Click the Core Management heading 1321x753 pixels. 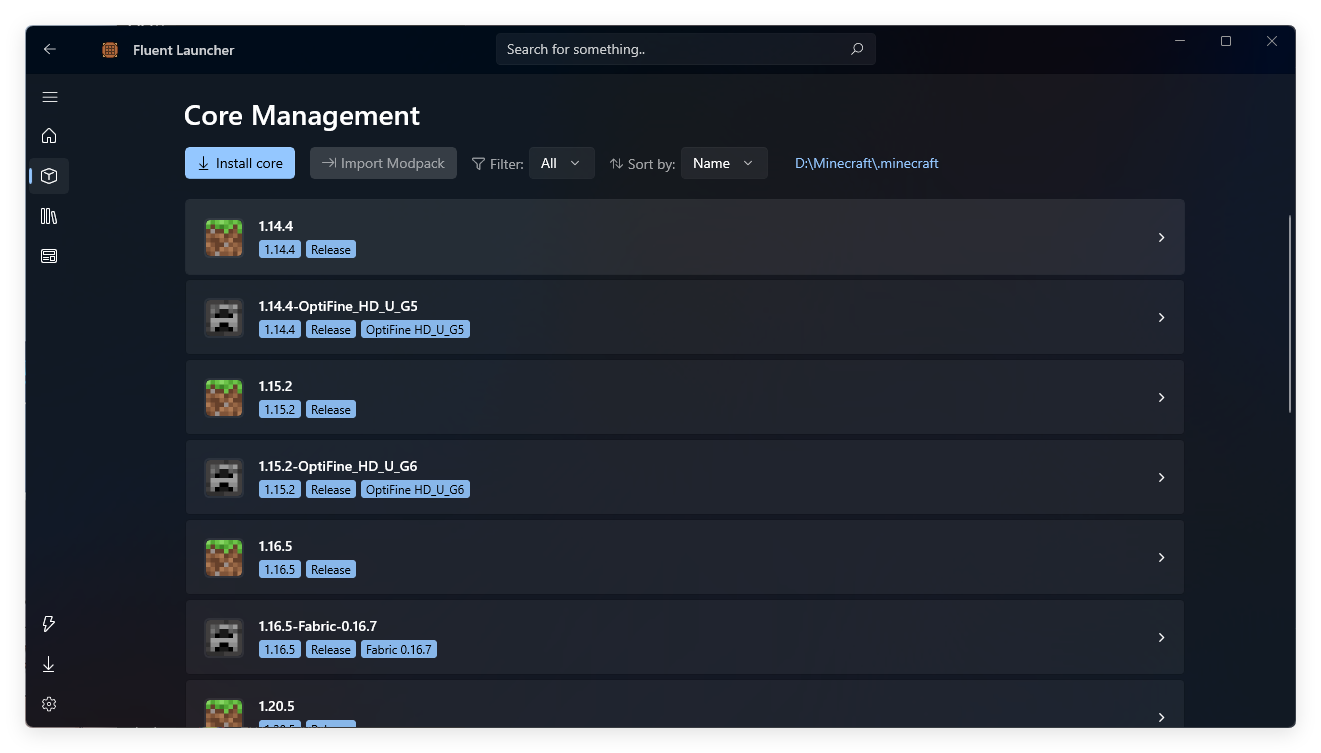click(302, 115)
